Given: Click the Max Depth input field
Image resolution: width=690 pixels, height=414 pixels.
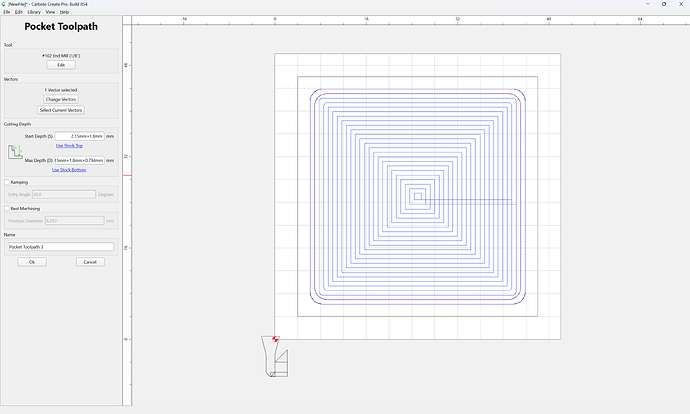Looking at the screenshot, I should (x=80, y=161).
